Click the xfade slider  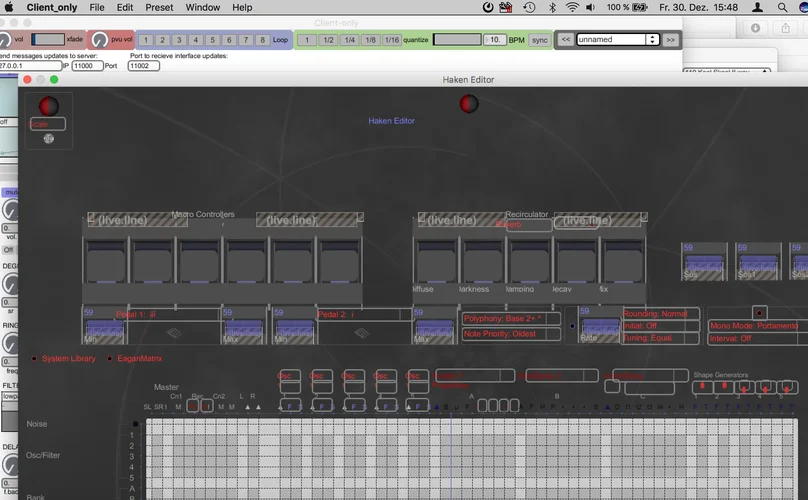pyautogui.click(x=47, y=40)
